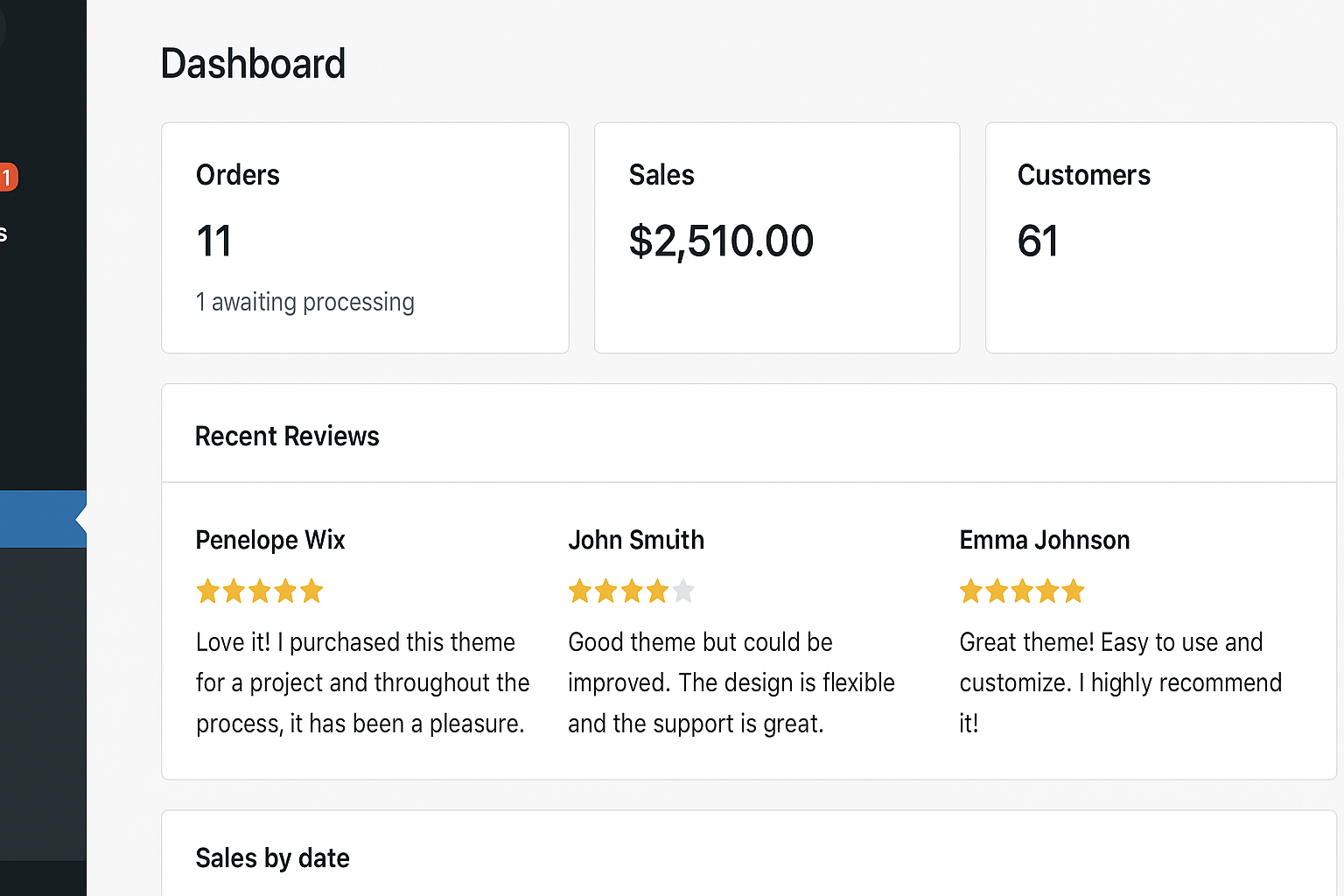1344x896 pixels.
Task: Click Emma Johnson's last gold star
Action: (1073, 591)
